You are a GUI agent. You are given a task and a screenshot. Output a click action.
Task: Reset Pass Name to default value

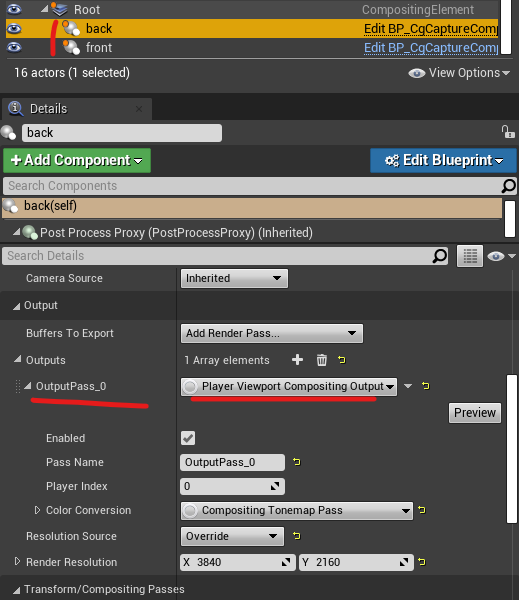(x=297, y=462)
